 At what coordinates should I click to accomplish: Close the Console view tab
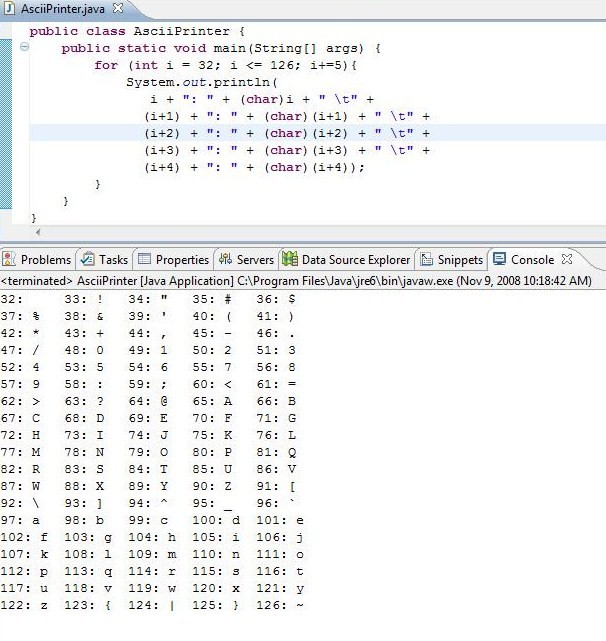point(567,260)
